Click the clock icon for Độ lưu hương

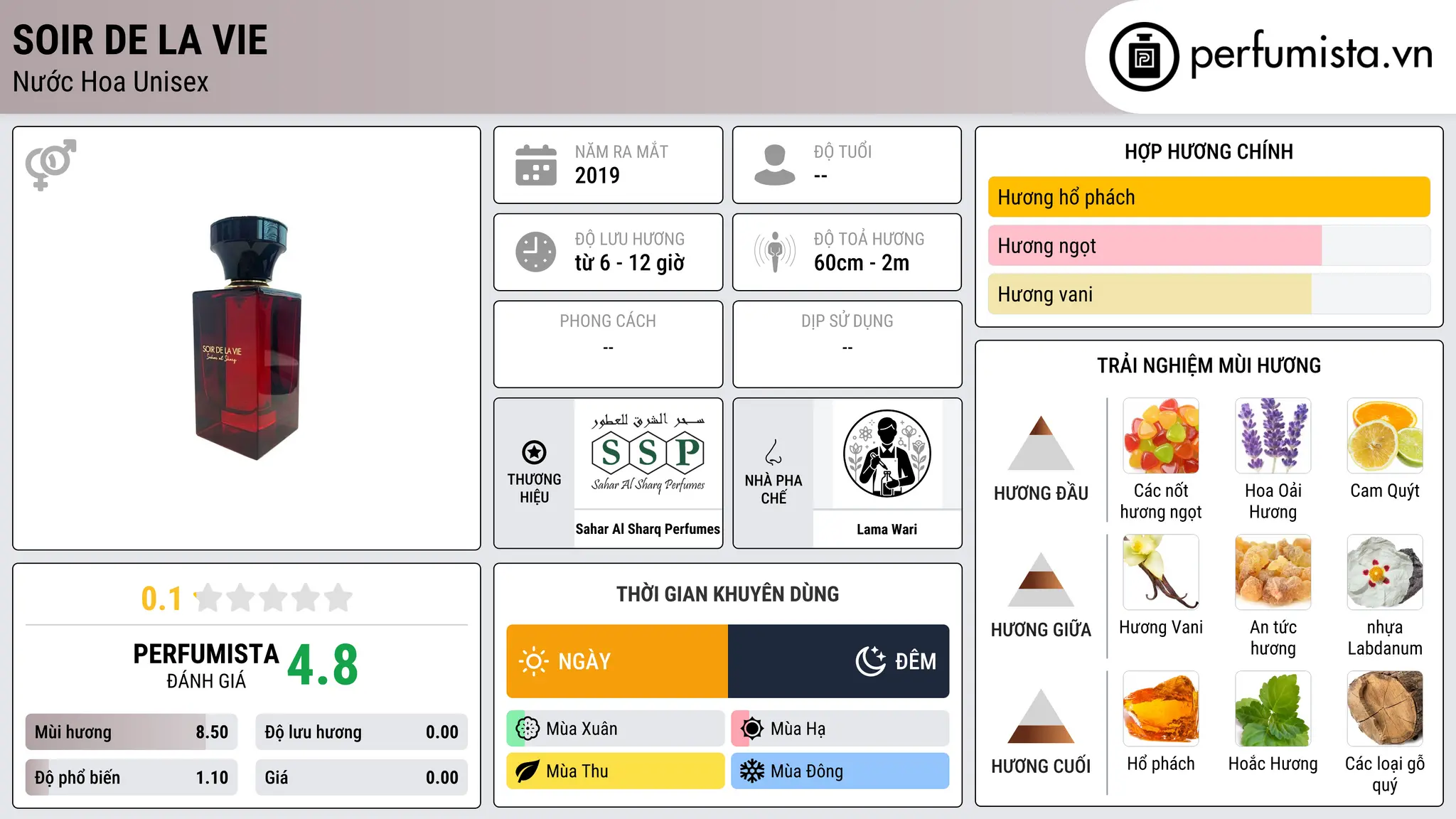click(536, 252)
